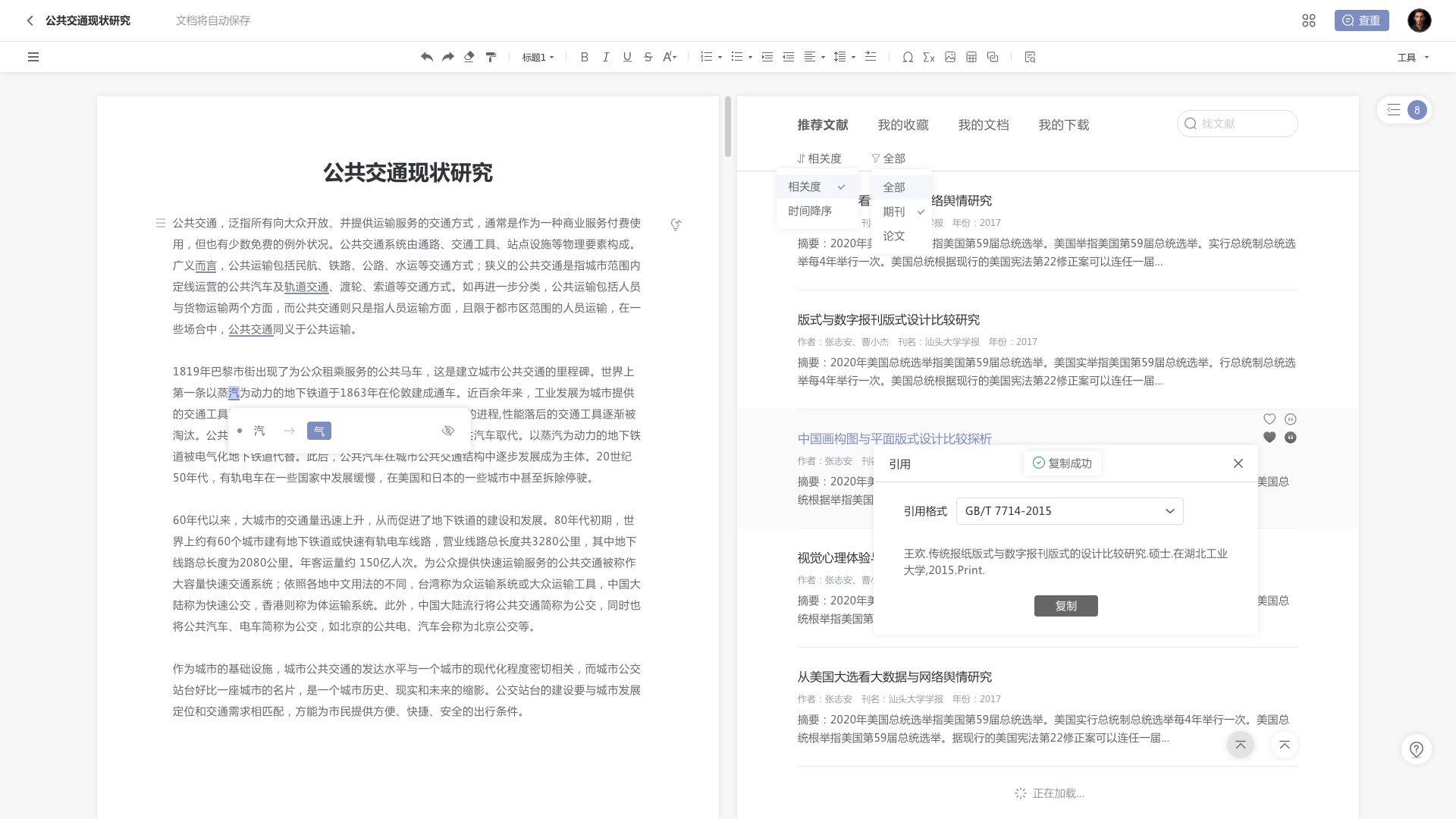Collapse the 相关度 sort dropdown
The image size is (1456, 819).
click(820, 158)
